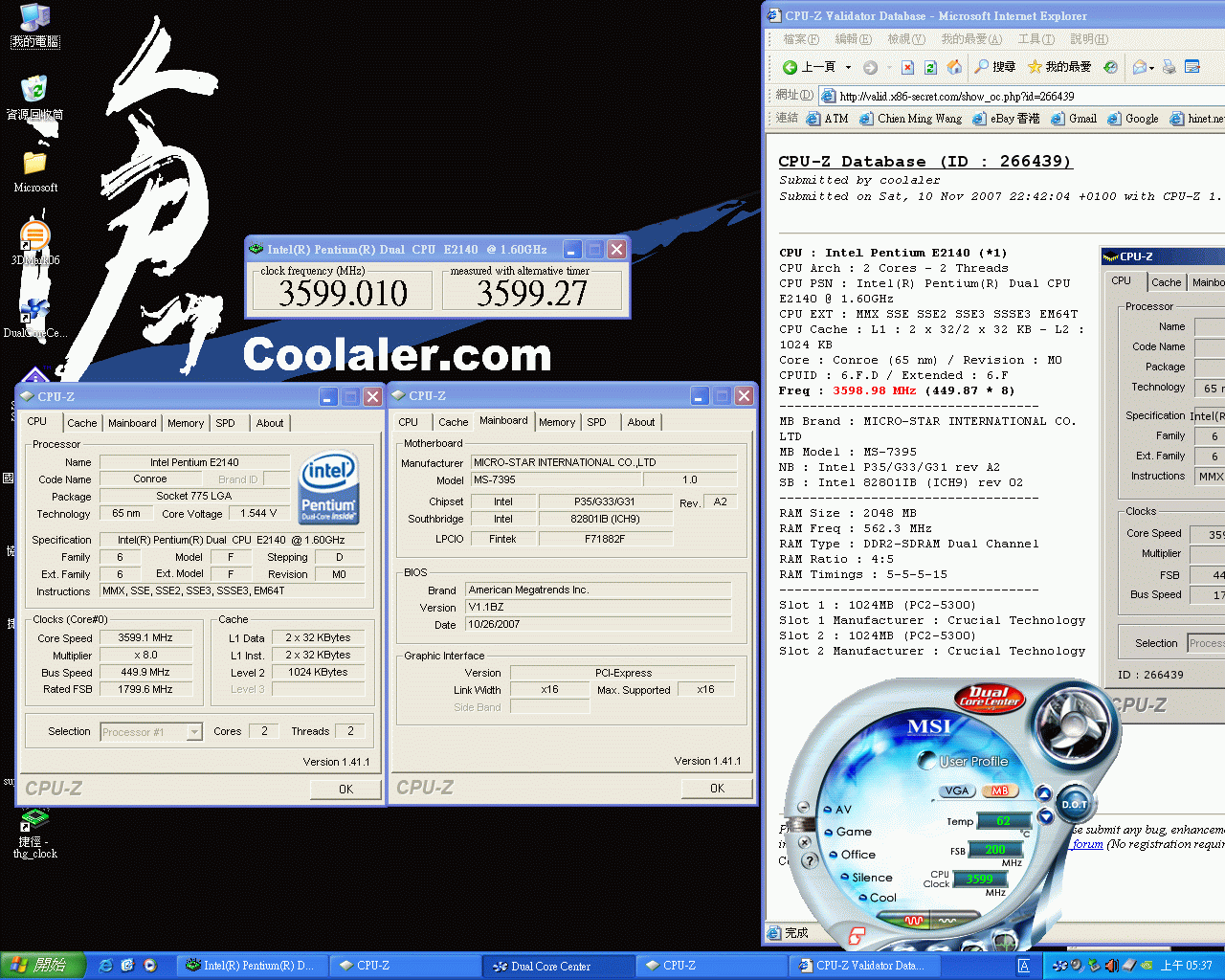Open the File (檔案) menu in IE
Screen dimensions: 1225x980
tap(801, 39)
